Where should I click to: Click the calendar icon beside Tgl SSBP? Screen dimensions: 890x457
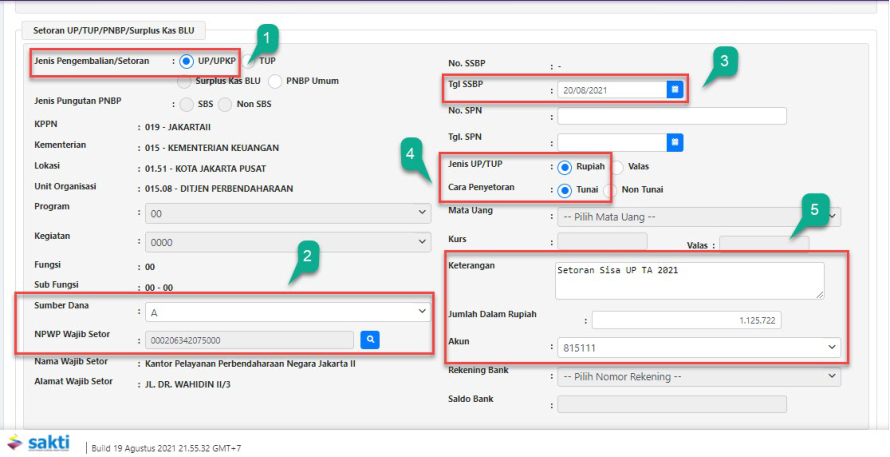pos(675,89)
